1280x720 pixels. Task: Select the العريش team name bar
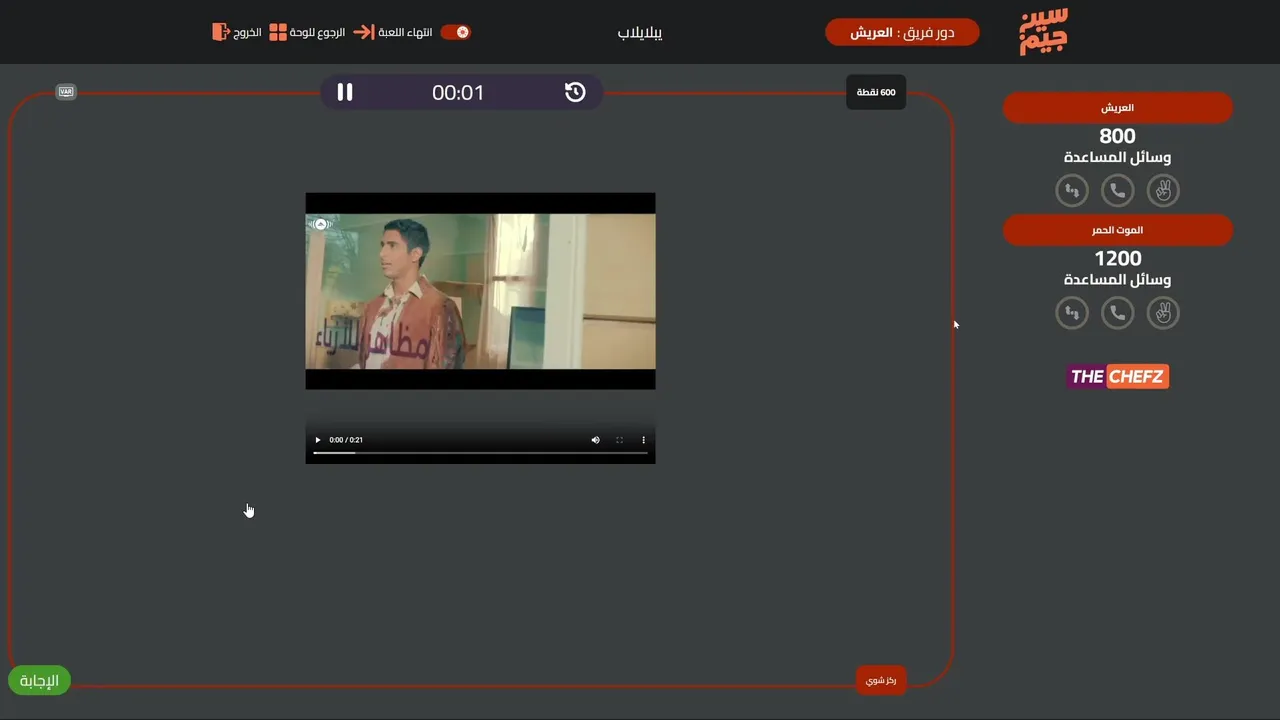(x=1118, y=108)
